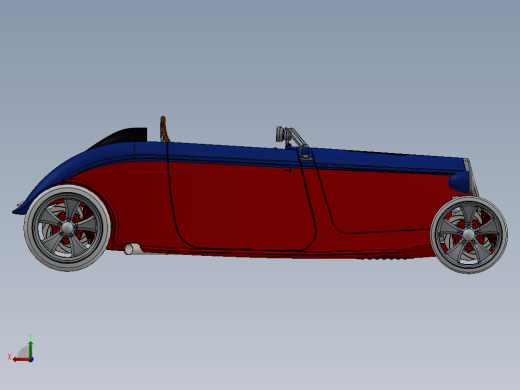Image resolution: width=520 pixels, height=390 pixels.
Task: Select the rear wheel center hub cap
Action: (67, 228)
